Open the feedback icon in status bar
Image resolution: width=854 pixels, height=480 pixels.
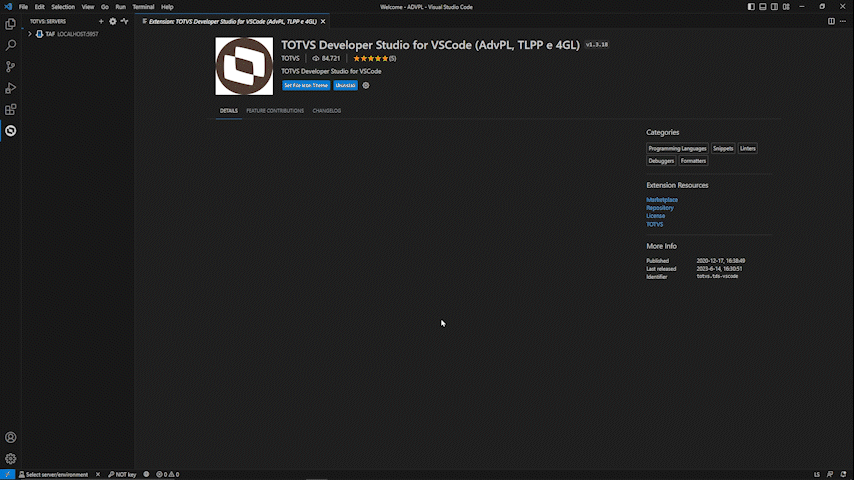click(x=830, y=475)
